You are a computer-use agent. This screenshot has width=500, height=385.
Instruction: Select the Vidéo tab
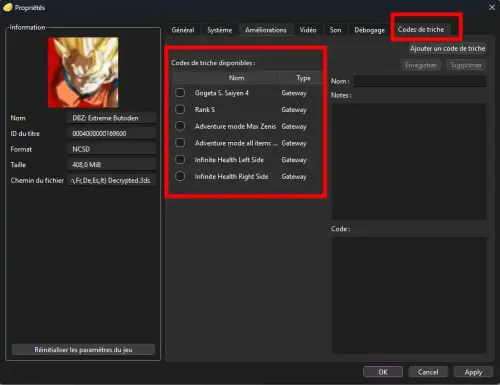click(308, 30)
